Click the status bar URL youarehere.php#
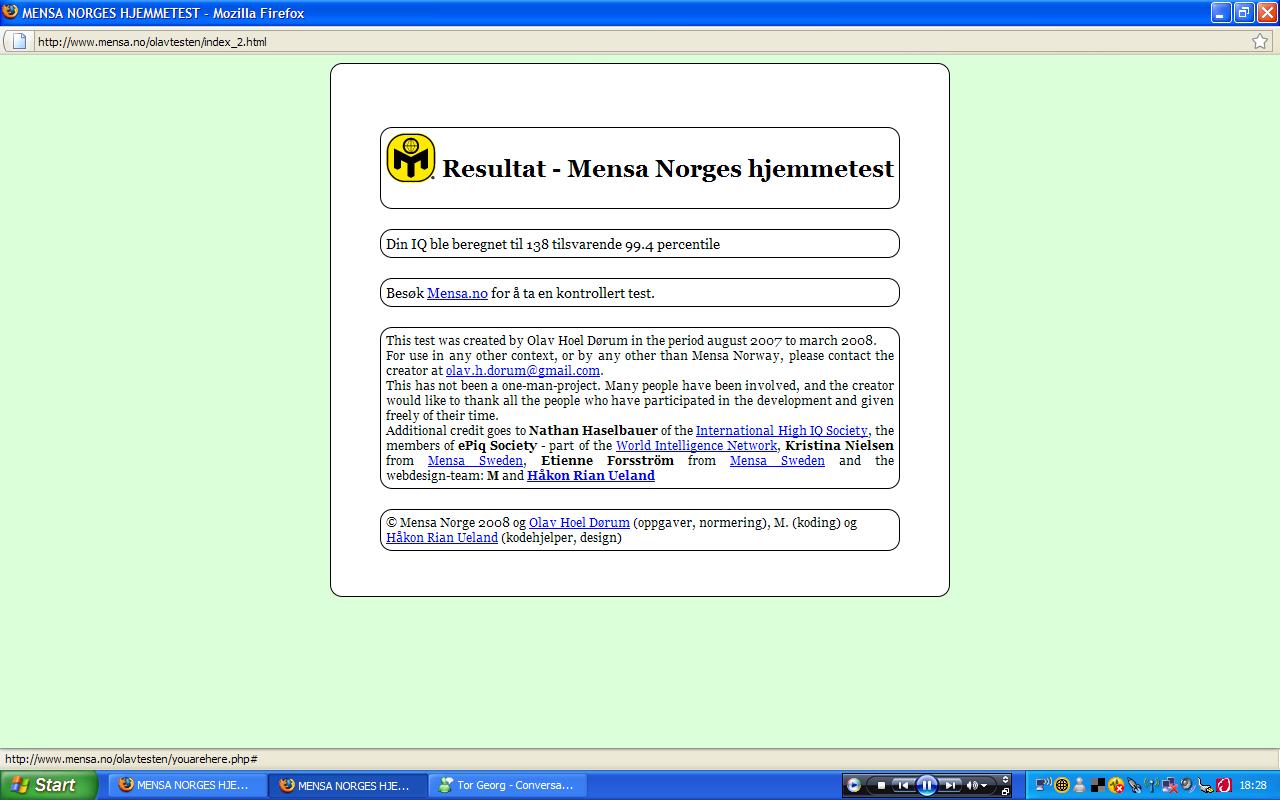Screen dimensions: 1280x800 click(x=131, y=759)
